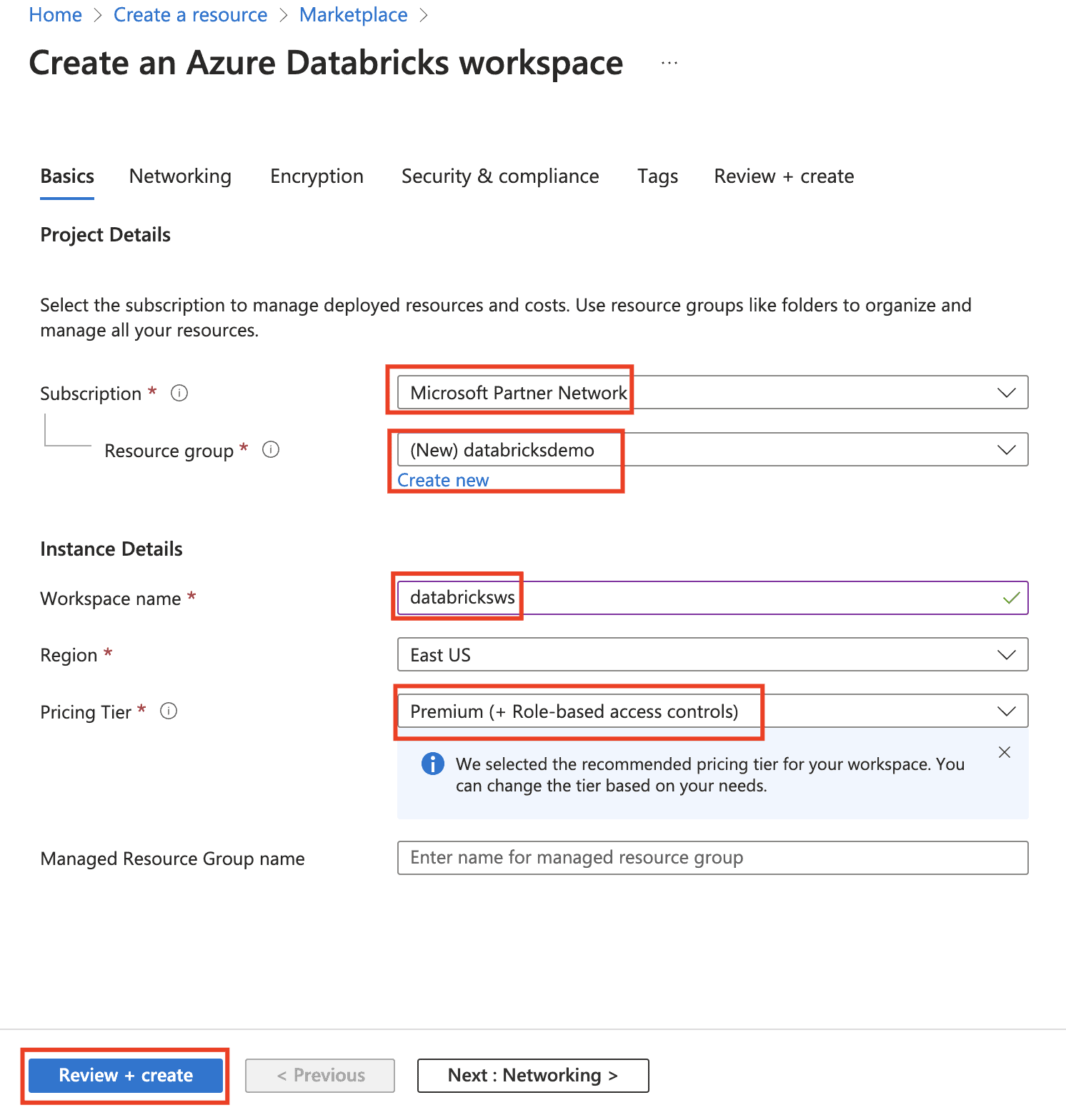The height and width of the screenshot is (1120, 1066).
Task: Dismiss the pricing tier recommendation banner
Action: tap(1004, 752)
